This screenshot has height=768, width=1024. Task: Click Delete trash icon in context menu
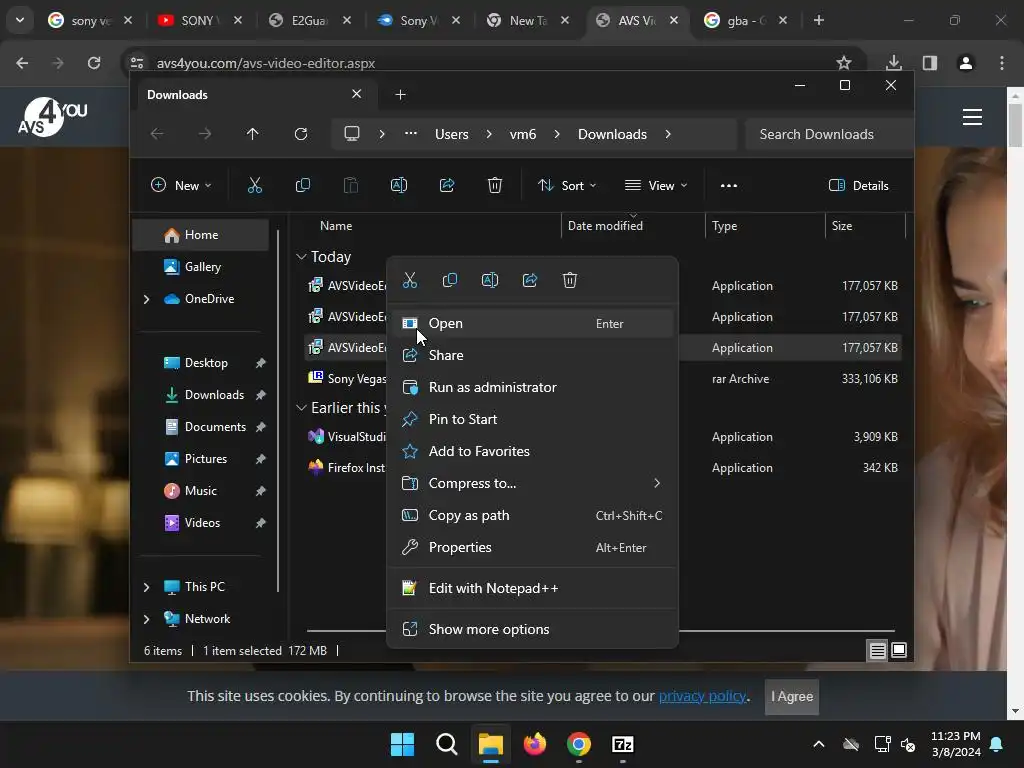[569, 280]
